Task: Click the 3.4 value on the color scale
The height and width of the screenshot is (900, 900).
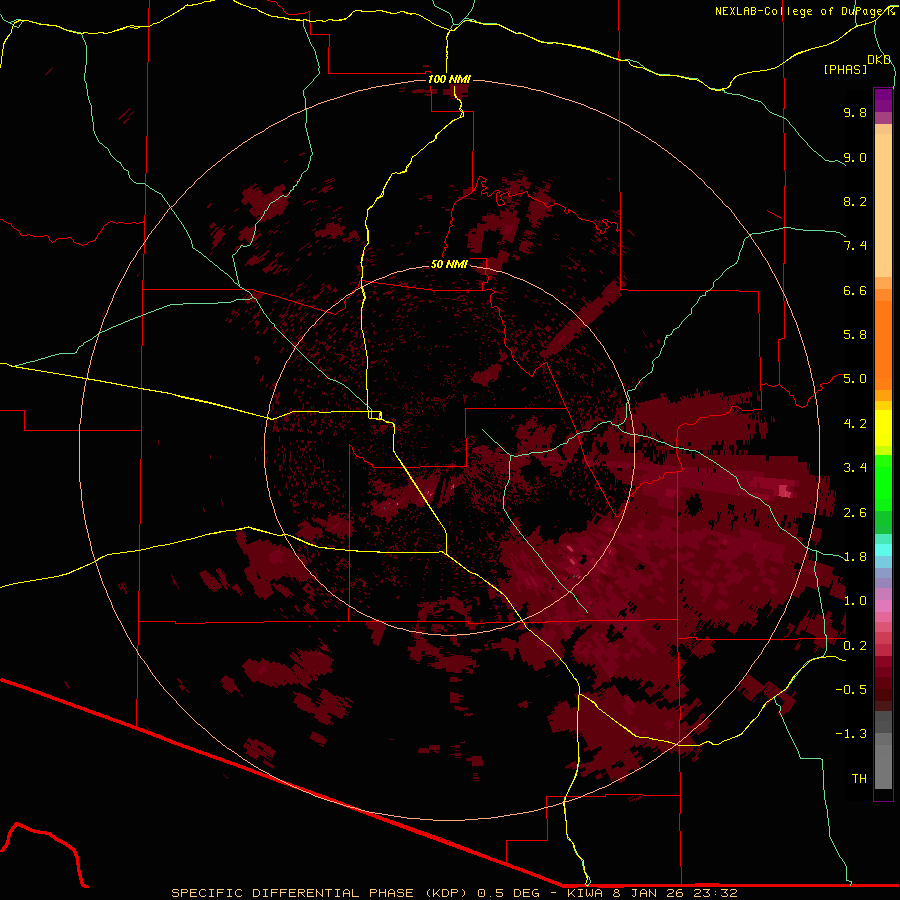Action: 855,468
